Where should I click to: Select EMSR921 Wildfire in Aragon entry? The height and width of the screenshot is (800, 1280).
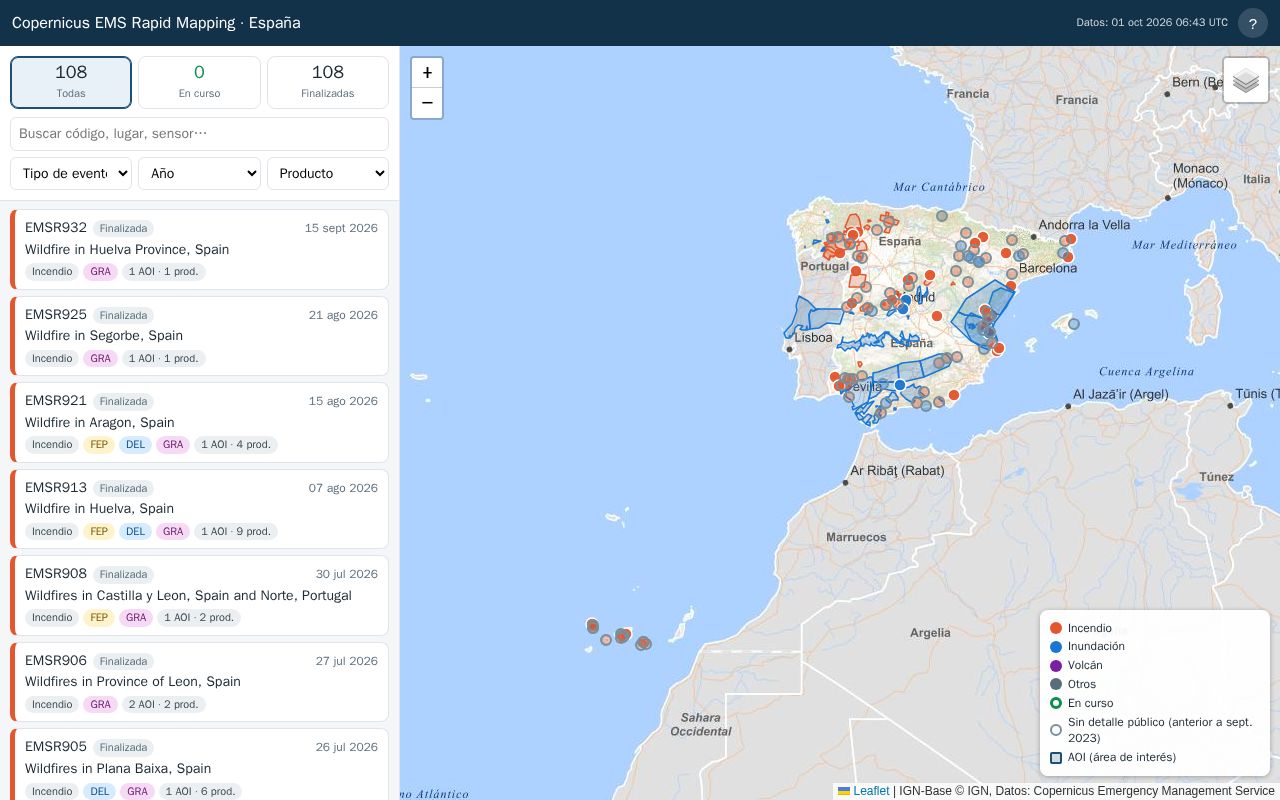pyautogui.click(x=199, y=422)
